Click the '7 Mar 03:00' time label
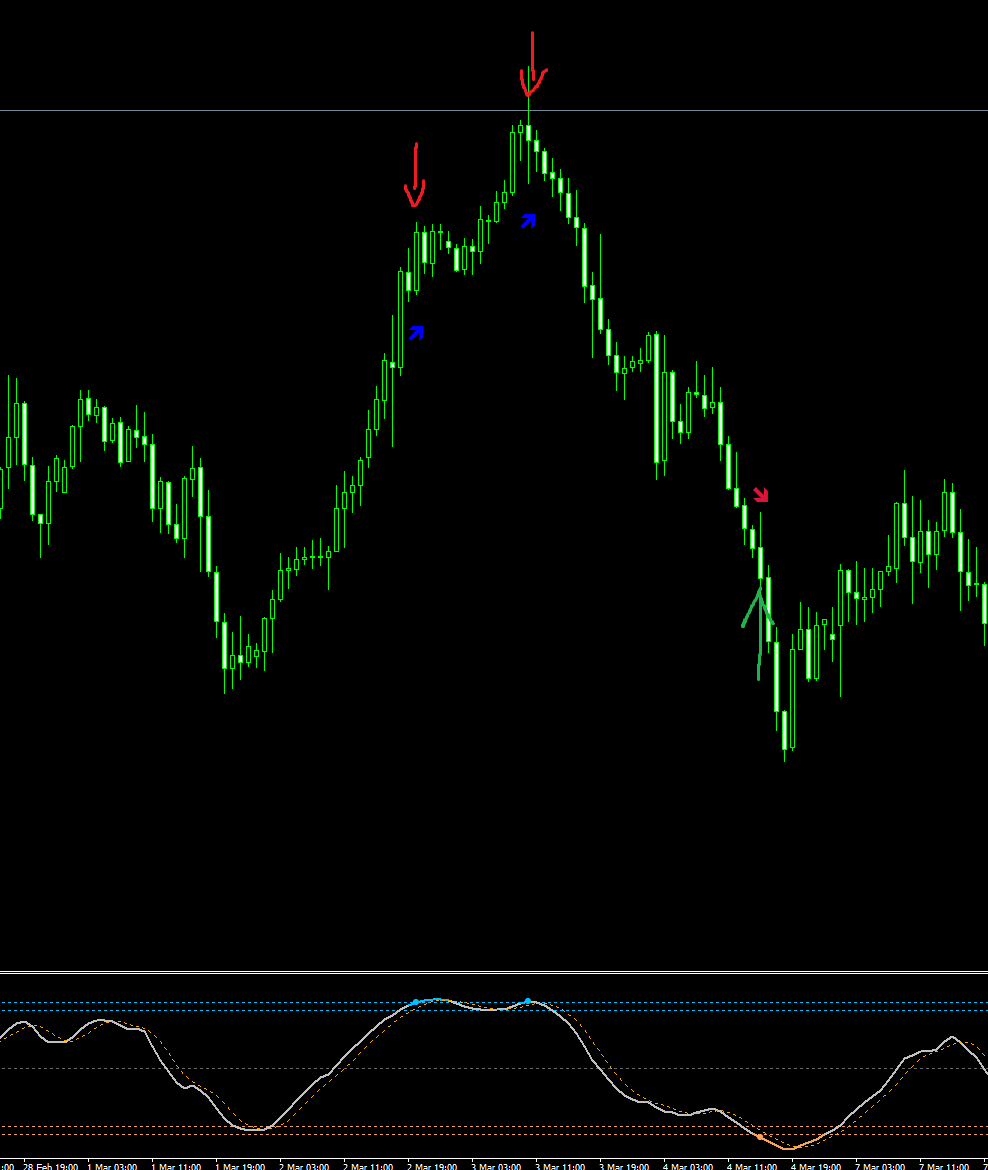The width and height of the screenshot is (988, 1170). coord(881,1166)
